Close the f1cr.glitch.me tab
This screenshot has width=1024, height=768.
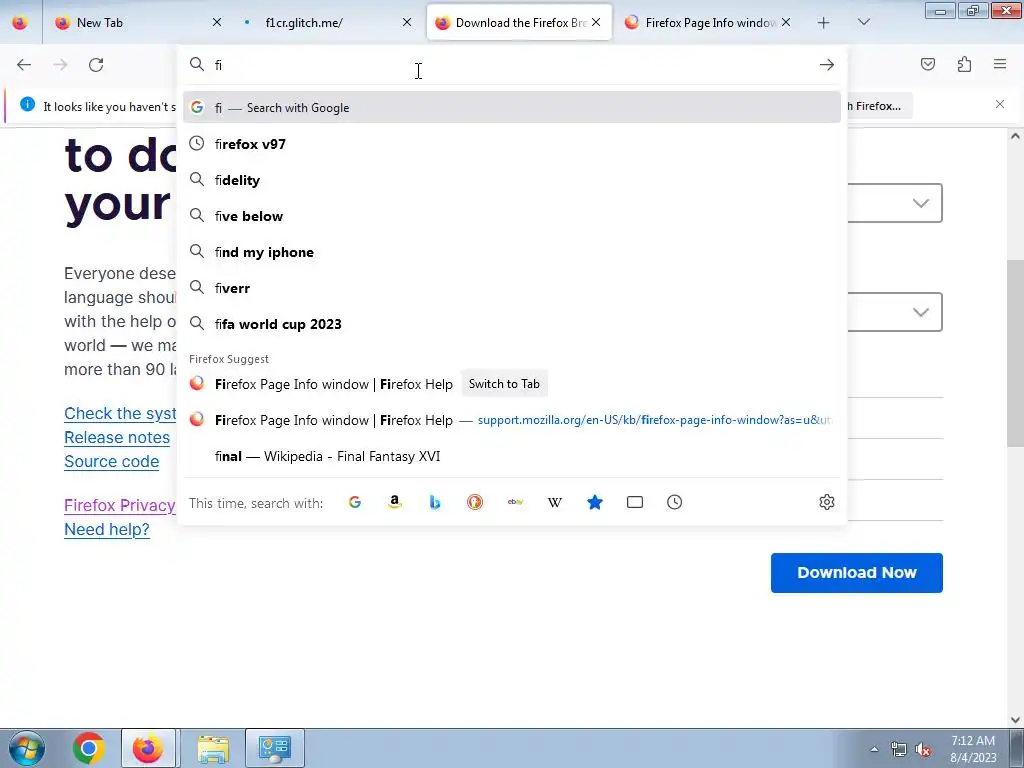pyautogui.click(x=407, y=22)
